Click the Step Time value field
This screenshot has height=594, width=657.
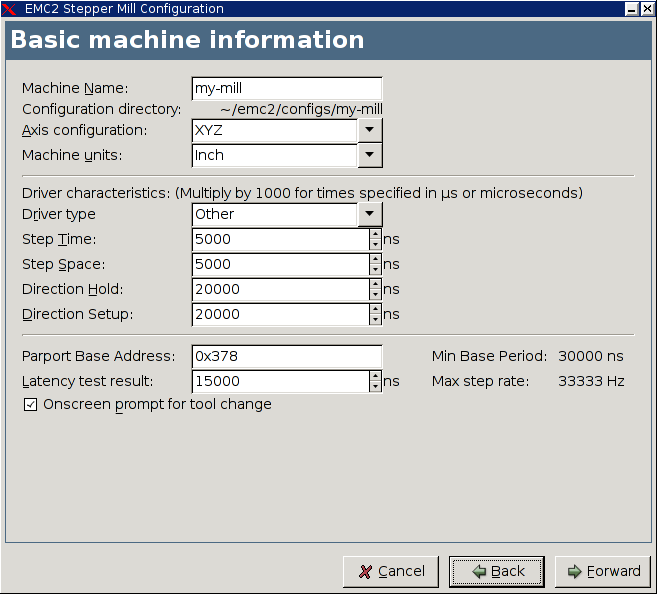[281, 239]
